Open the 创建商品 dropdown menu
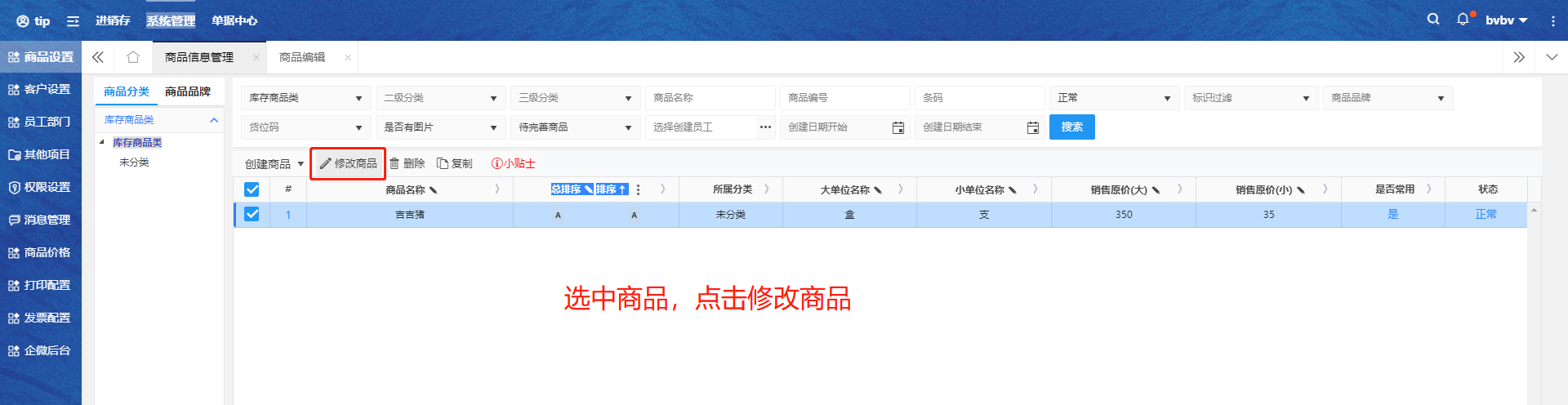 tap(274, 164)
